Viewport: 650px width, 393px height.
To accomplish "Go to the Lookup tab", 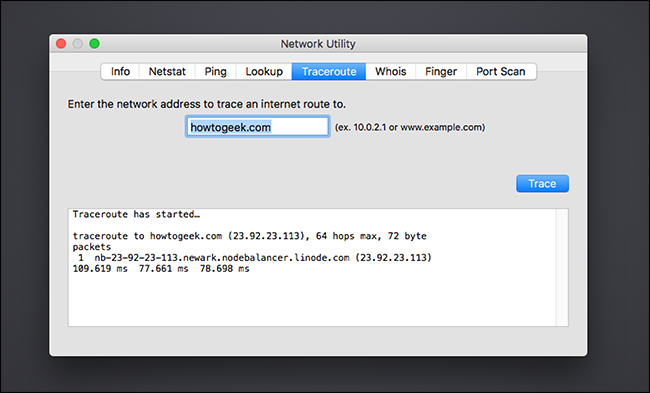I will click(x=264, y=71).
